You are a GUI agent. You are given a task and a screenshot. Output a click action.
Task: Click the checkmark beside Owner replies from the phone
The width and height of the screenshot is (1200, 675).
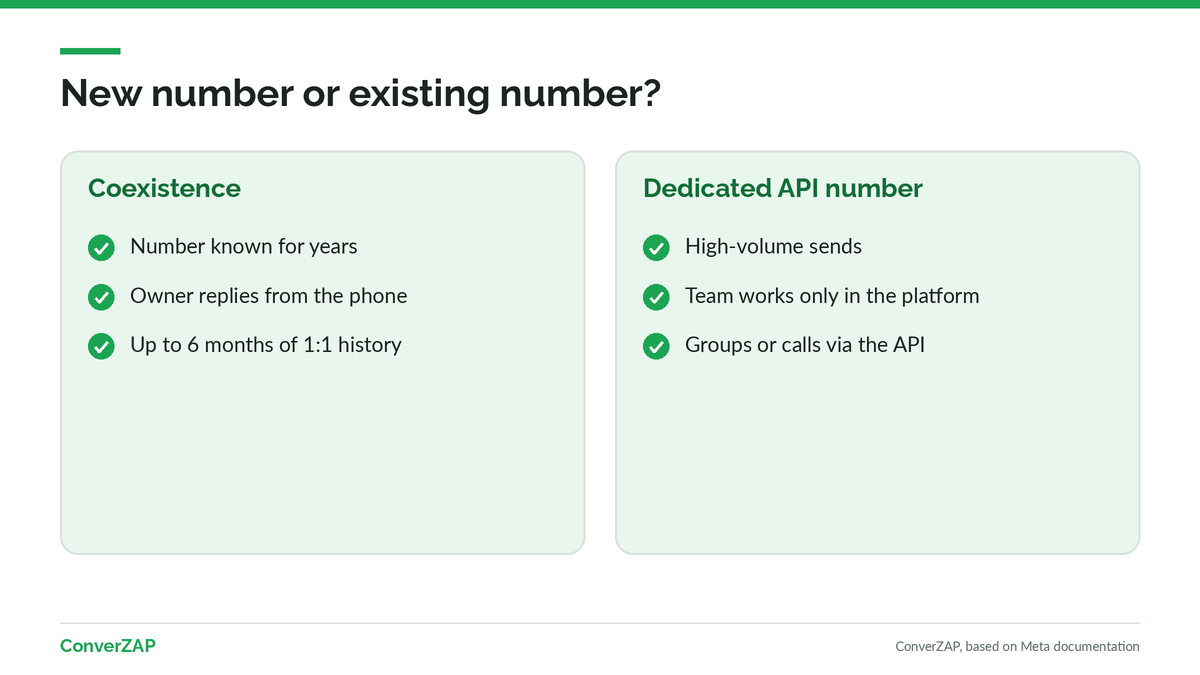tap(101, 297)
